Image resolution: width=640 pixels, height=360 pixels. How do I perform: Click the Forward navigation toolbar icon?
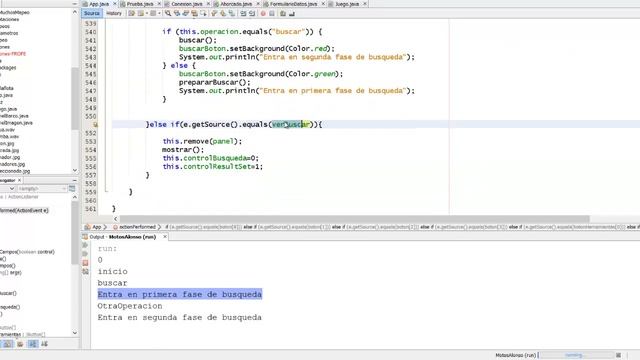click(153, 13)
